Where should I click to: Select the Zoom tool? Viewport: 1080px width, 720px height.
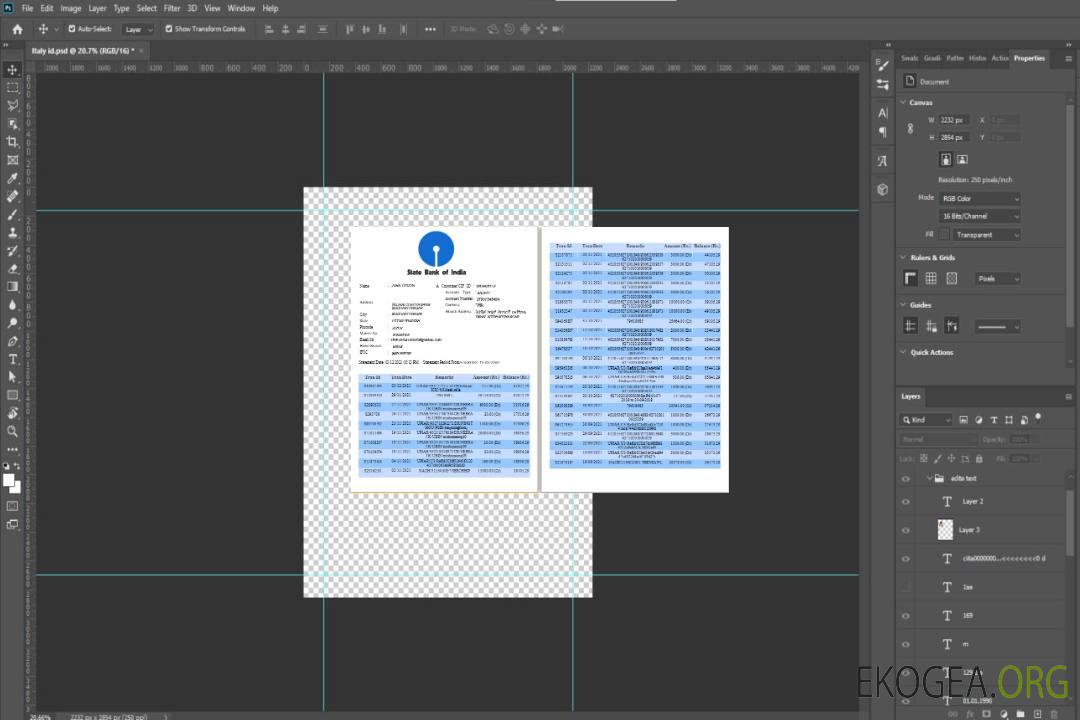13,431
